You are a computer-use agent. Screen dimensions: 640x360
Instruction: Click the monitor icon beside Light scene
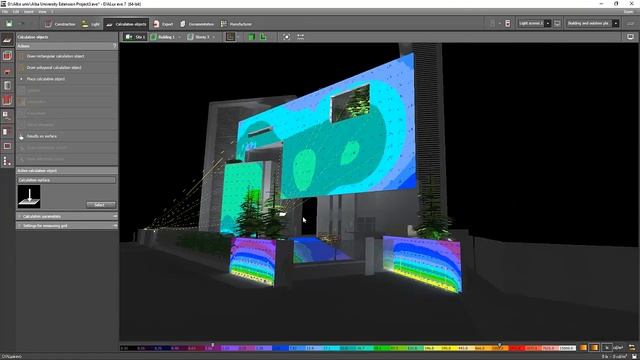pos(557,24)
